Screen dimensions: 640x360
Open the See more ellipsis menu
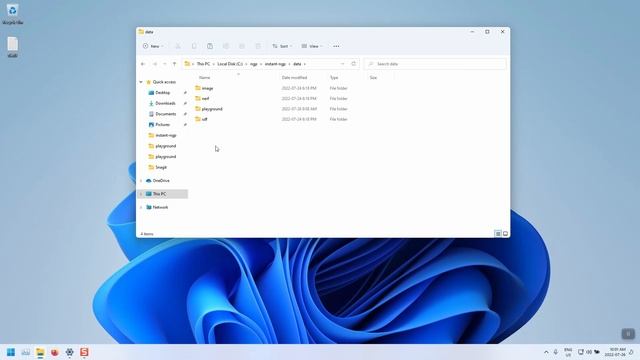336,46
